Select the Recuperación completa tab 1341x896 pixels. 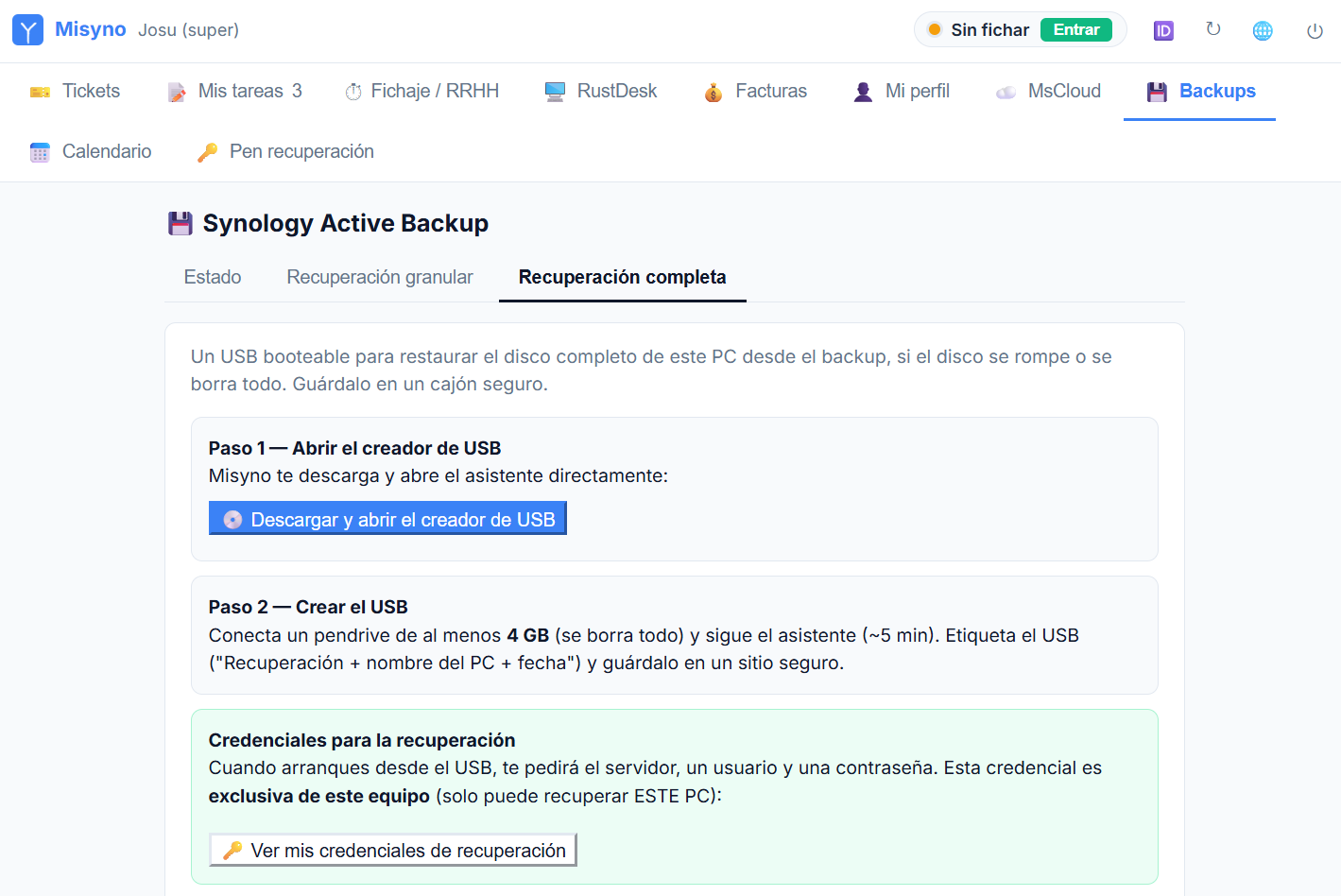[623, 277]
